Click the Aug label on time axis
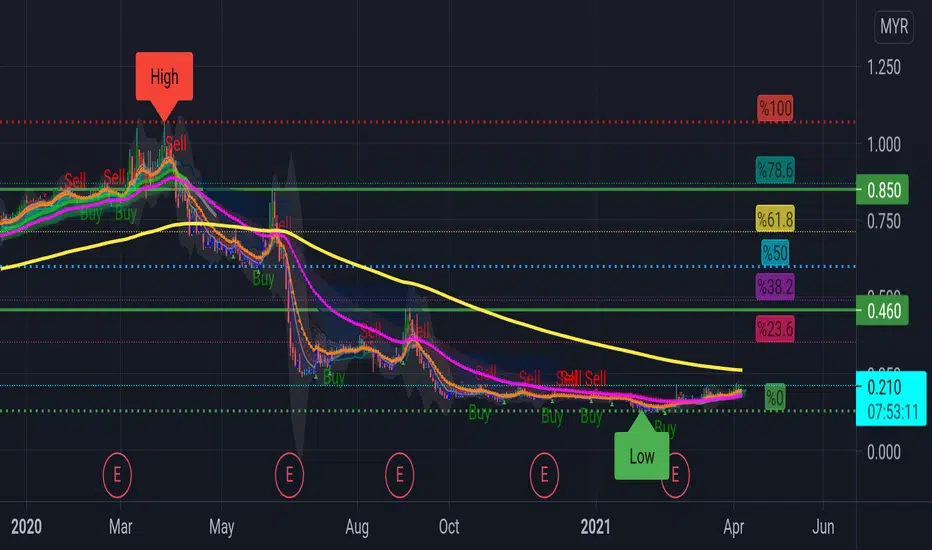The height and width of the screenshot is (550, 932). tap(357, 527)
